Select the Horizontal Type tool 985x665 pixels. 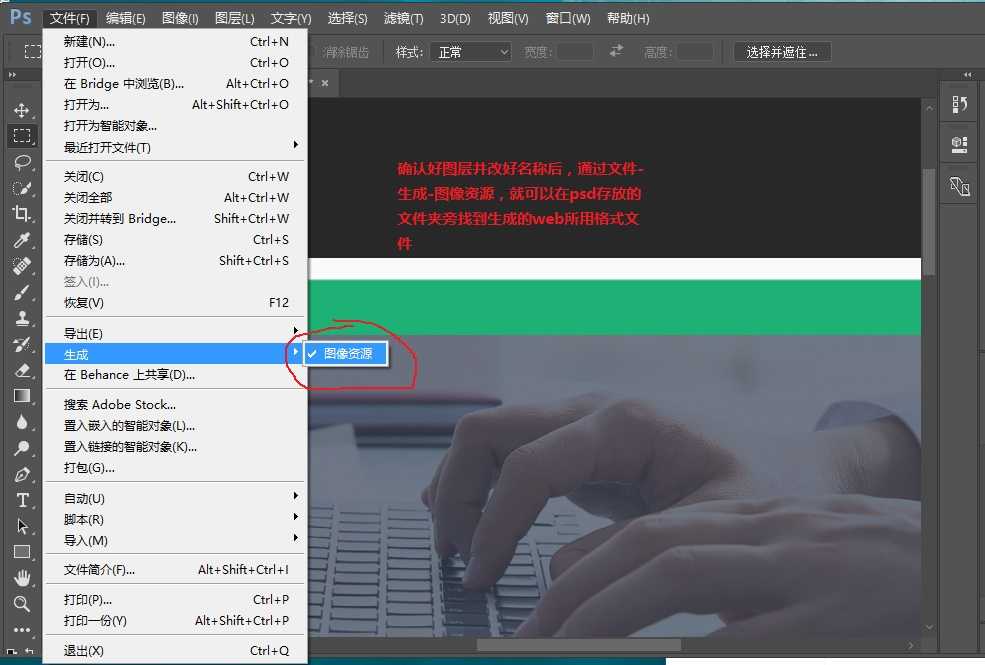(x=21, y=500)
